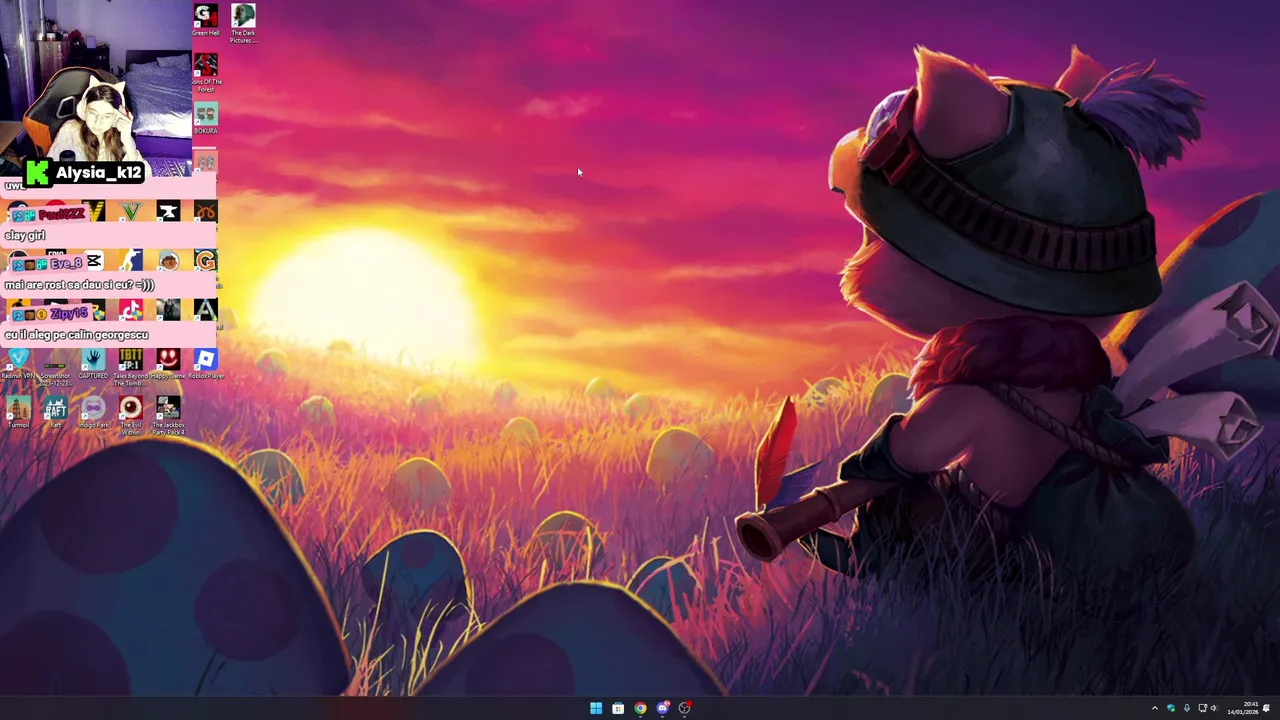1280x720 pixels.
Task: Click the chat username Eve_8
Action: 66,263
